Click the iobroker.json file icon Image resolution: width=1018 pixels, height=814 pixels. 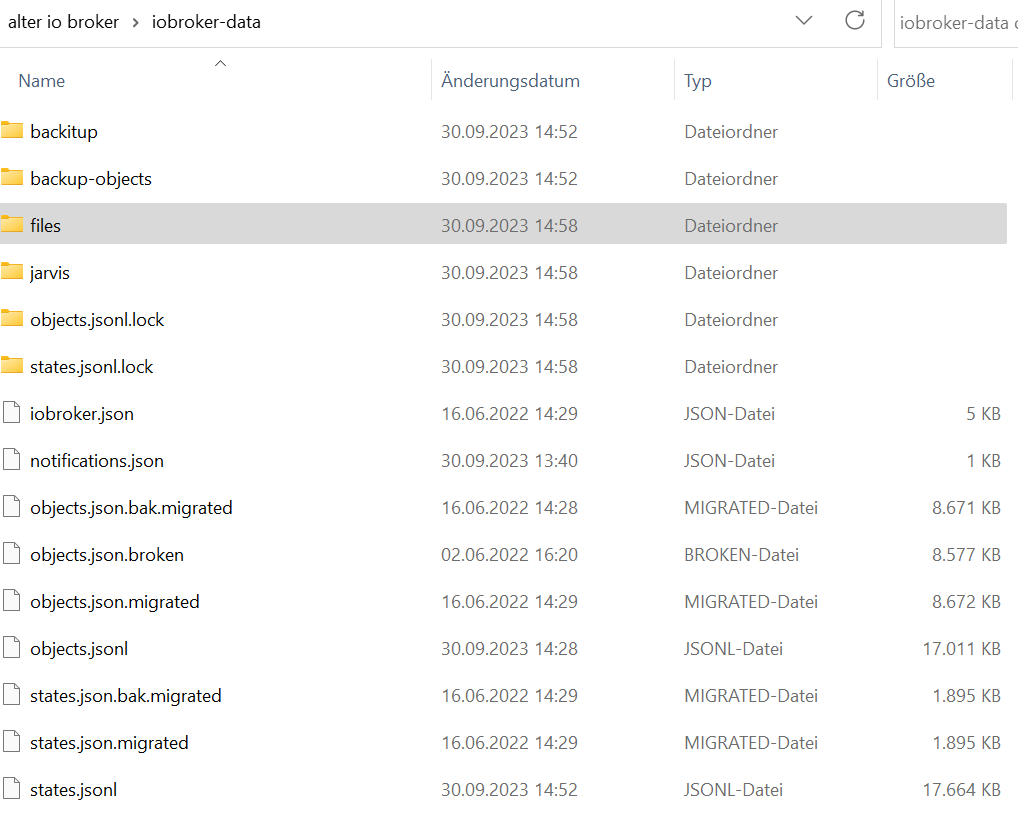pos(12,413)
